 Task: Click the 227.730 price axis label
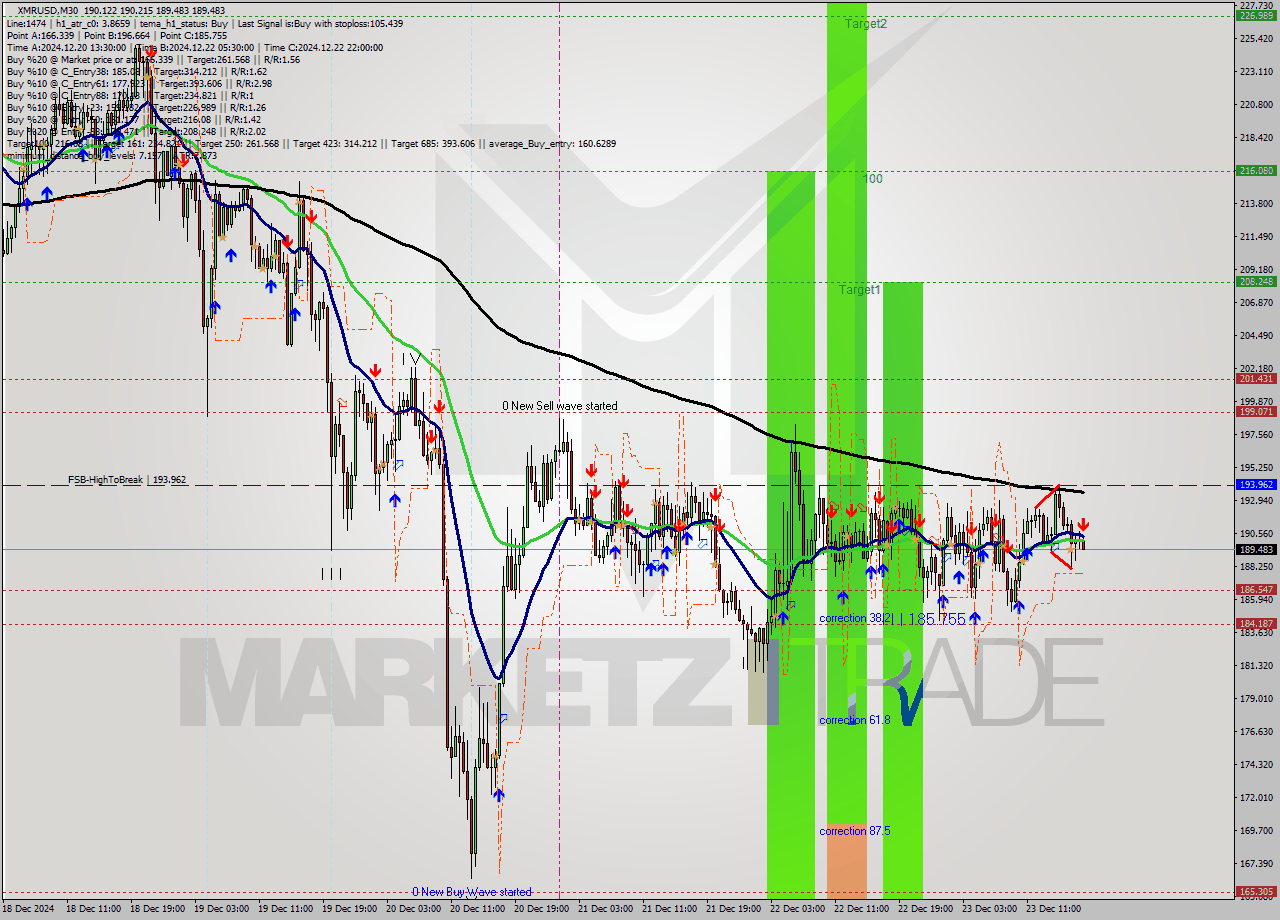coord(1256,5)
